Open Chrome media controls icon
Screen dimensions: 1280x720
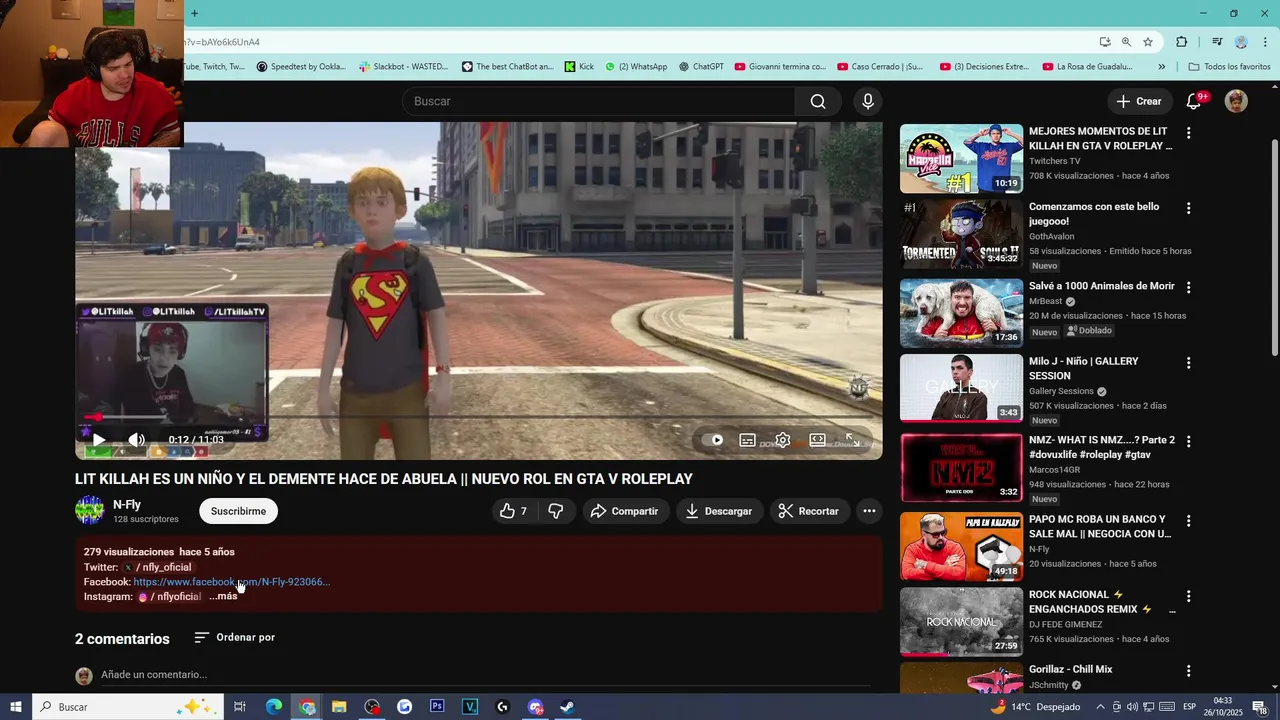[x=1217, y=42]
